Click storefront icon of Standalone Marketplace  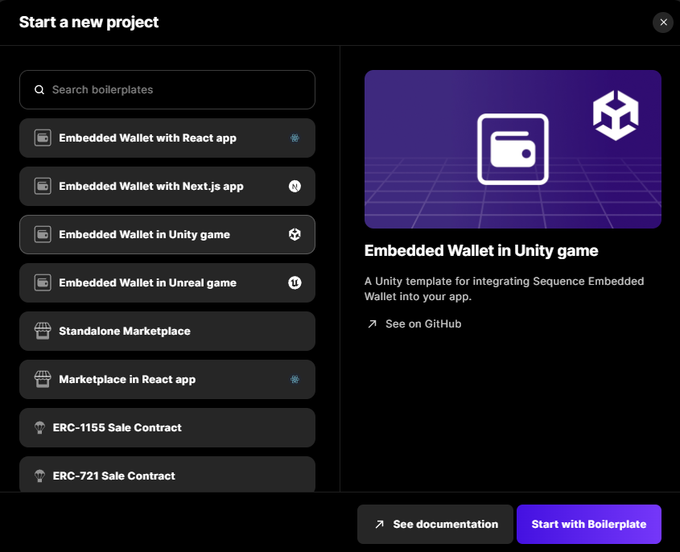click(42, 331)
